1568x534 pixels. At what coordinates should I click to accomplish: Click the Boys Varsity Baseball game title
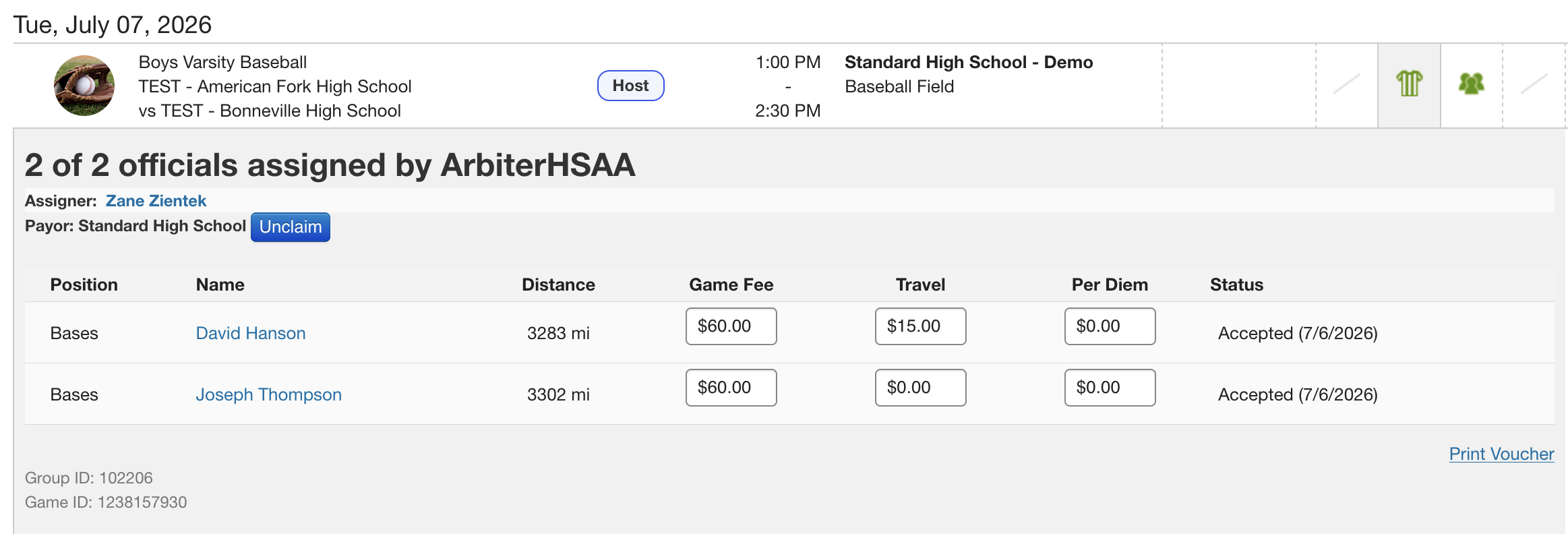(x=223, y=62)
